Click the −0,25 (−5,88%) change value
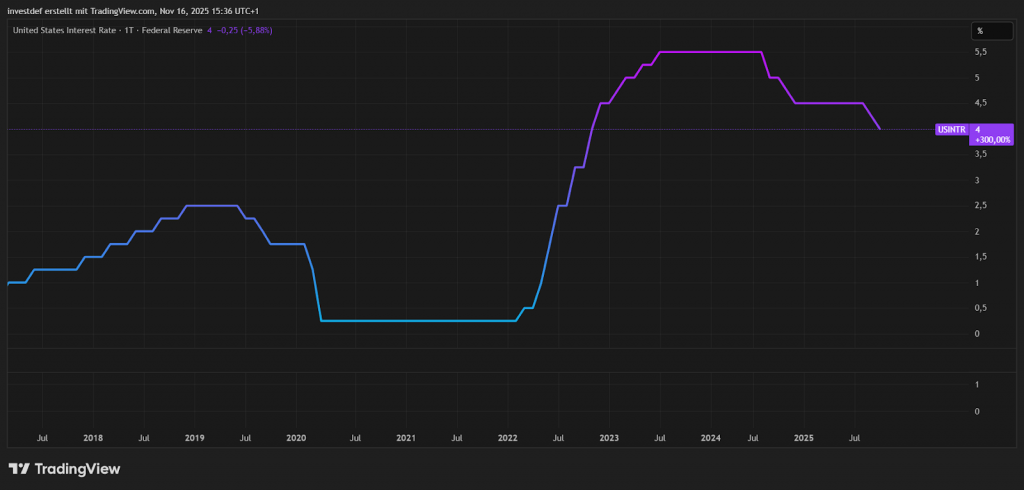Image resolution: width=1024 pixels, height=490 pixels. tap(244, 30)
